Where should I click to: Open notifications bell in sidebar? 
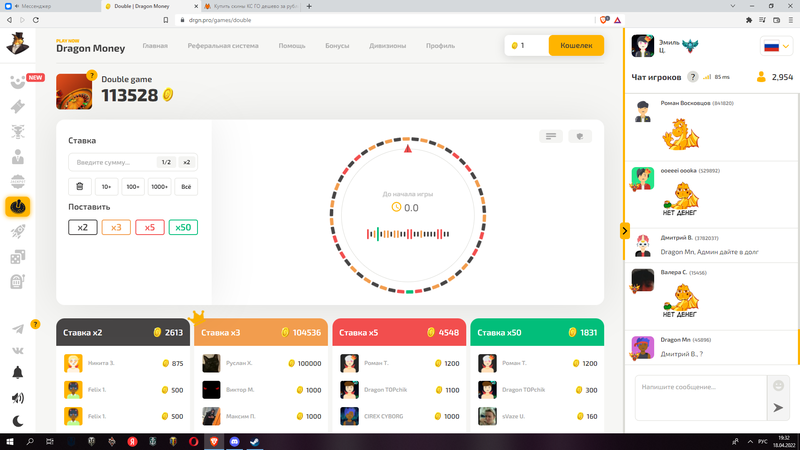[18, 372]
